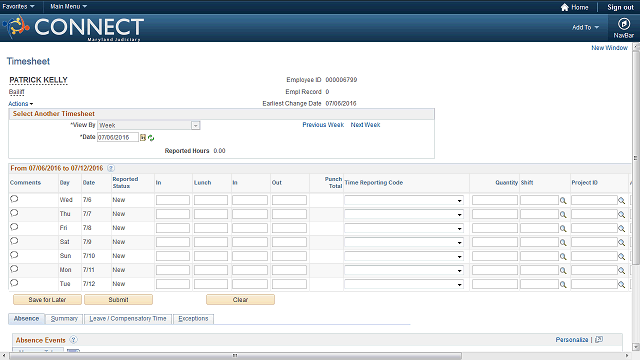
Task: Switch to the Summary tab
Action: (x=64, y=319)
